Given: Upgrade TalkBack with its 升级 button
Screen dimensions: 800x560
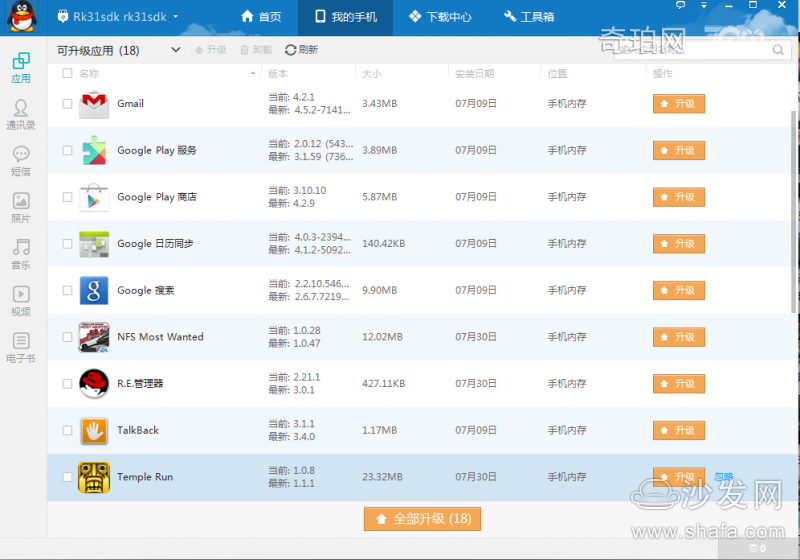Looking at the screenshot, I should tap(679, 430).
